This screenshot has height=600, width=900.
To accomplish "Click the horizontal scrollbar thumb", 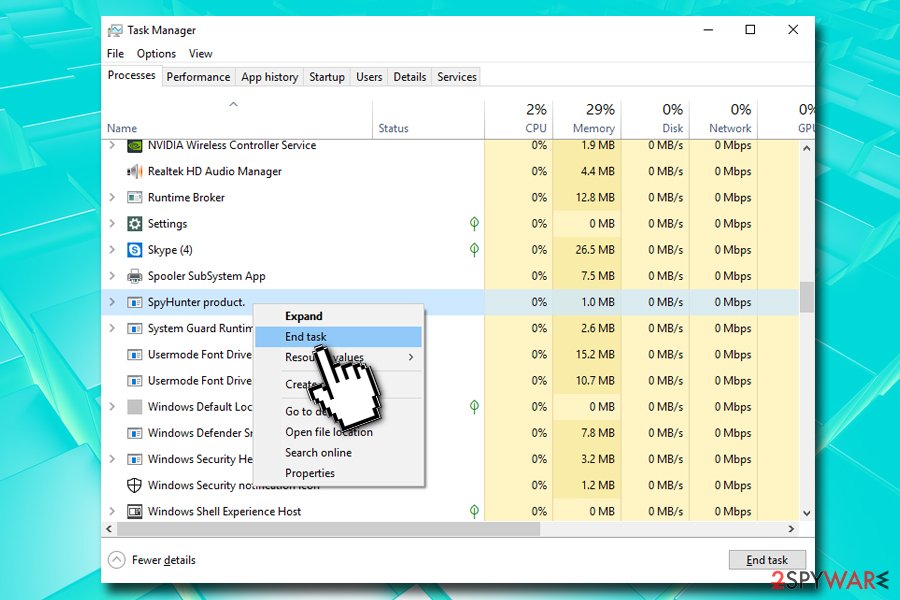I will click(328, 529).
